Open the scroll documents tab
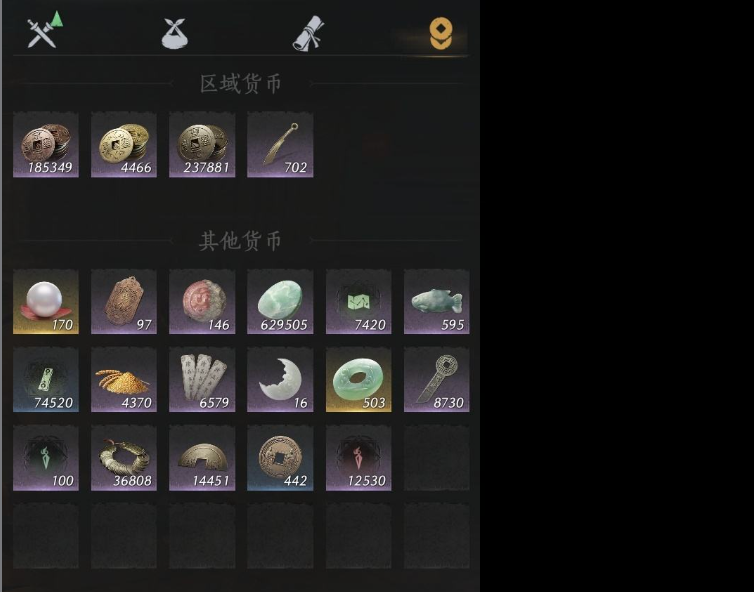The width and height of the screenshot is (754, 592). 308,34
